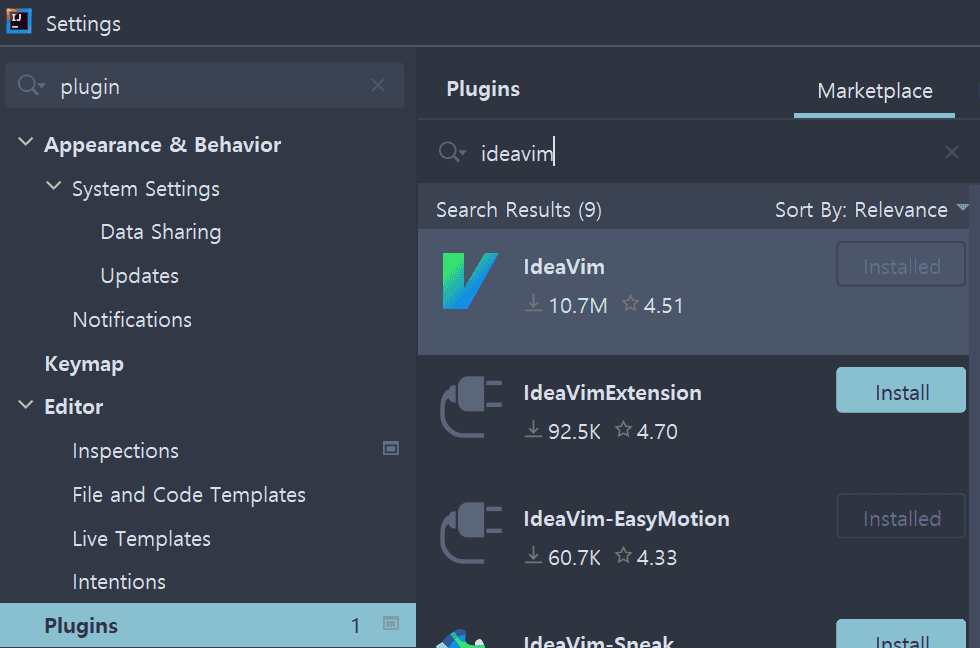Clear the 'plugin' settings search text

tap(378, 85)
